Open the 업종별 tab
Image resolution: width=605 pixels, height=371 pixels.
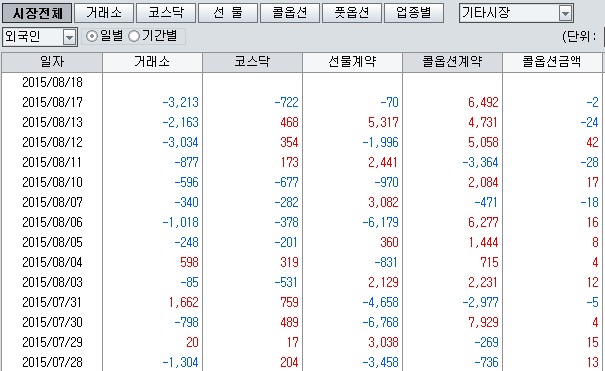pyautogui.click(x=414, y=13)
